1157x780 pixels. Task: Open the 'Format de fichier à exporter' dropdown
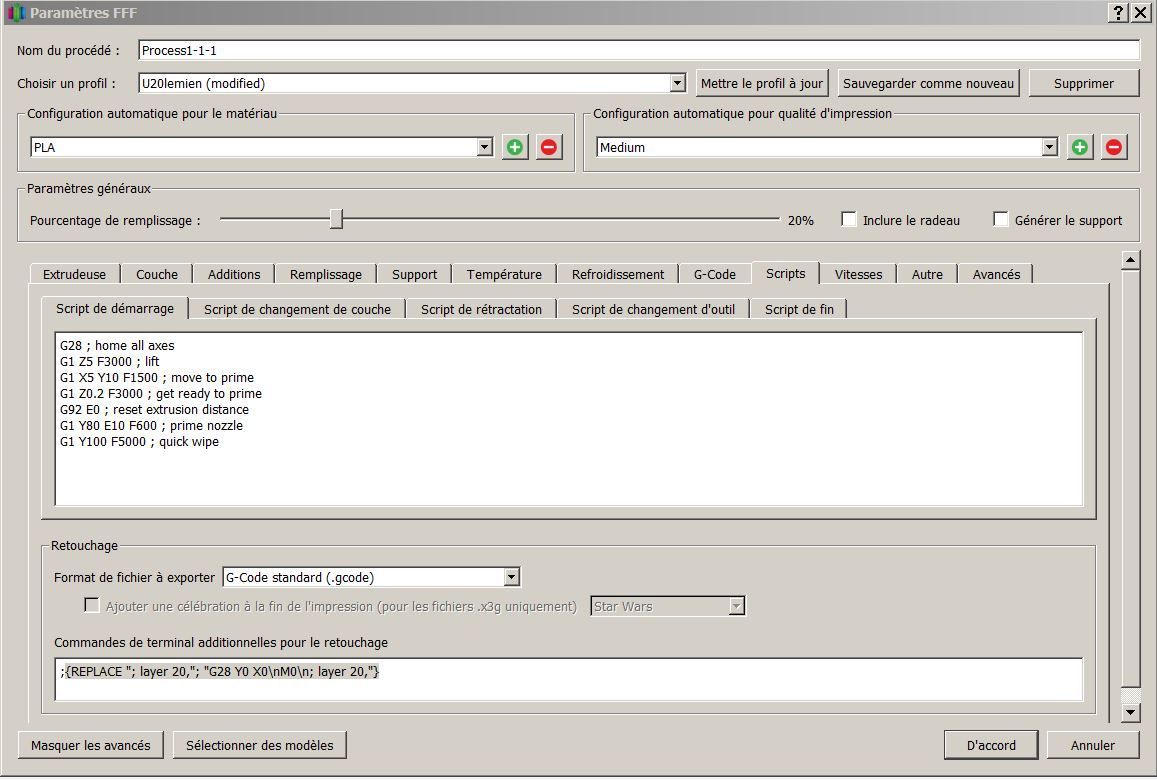pos(511,577)
